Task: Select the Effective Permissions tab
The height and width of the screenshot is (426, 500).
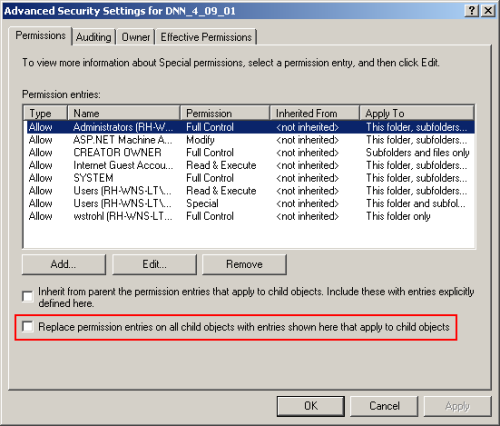Action: click(x=206, y=37)
